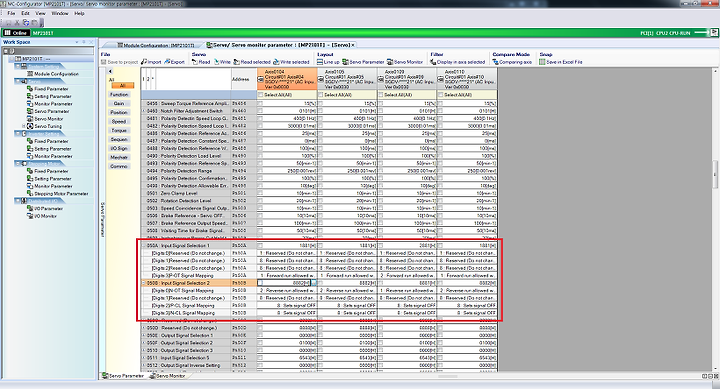Click the vertical scrollbar of parameter grid
This screenshot has height=389, width=720.
point(715,219)
